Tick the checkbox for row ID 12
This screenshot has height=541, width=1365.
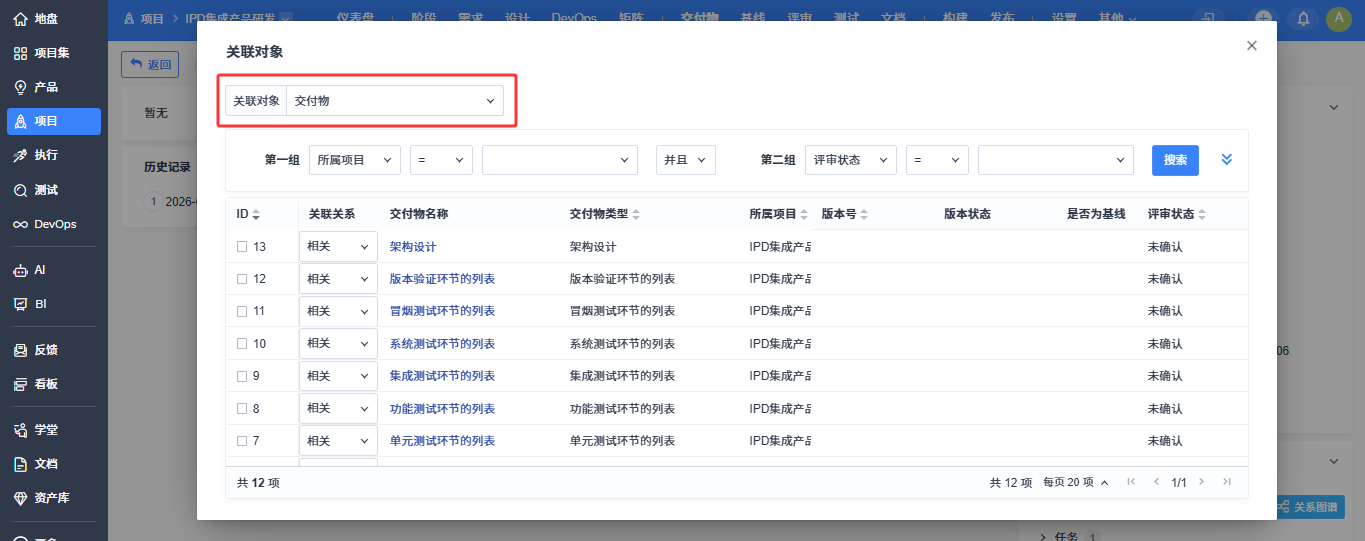242,279
